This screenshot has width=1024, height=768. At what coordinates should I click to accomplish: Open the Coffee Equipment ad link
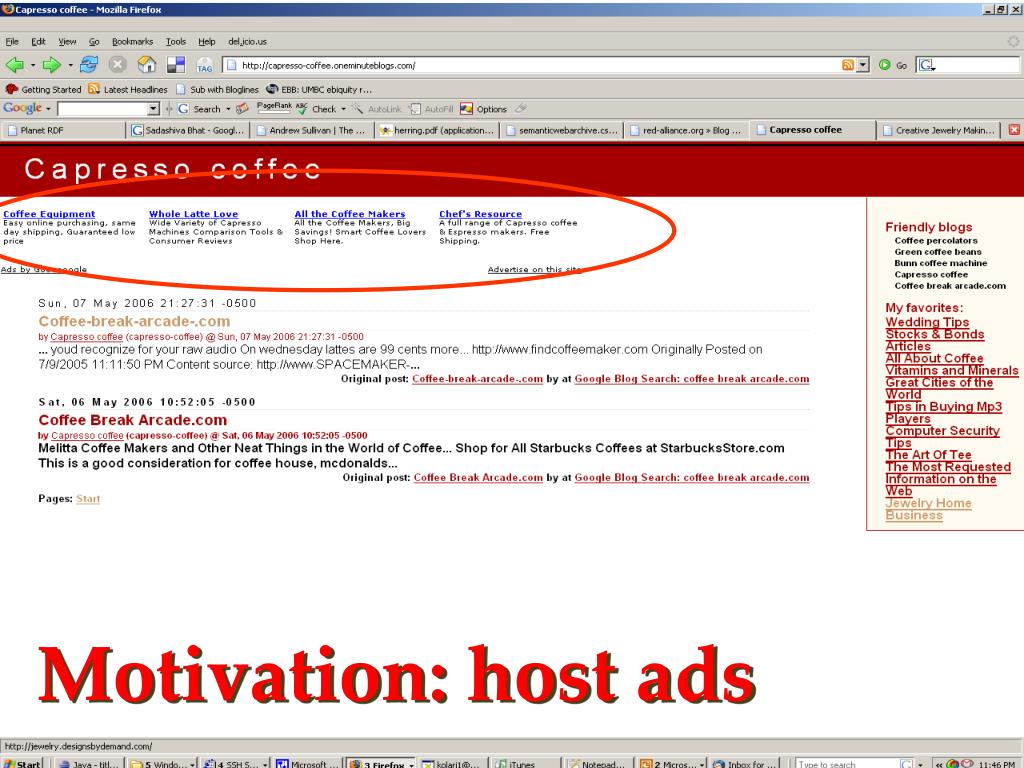coord(49,214)
